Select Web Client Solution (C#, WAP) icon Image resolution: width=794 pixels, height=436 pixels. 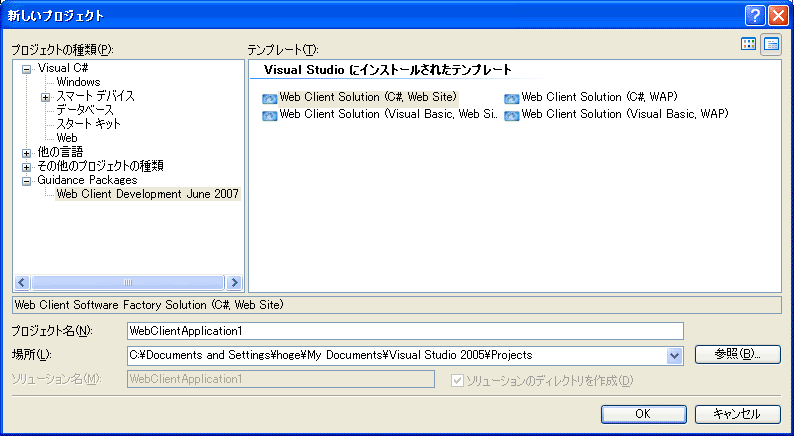pos(512,98)
